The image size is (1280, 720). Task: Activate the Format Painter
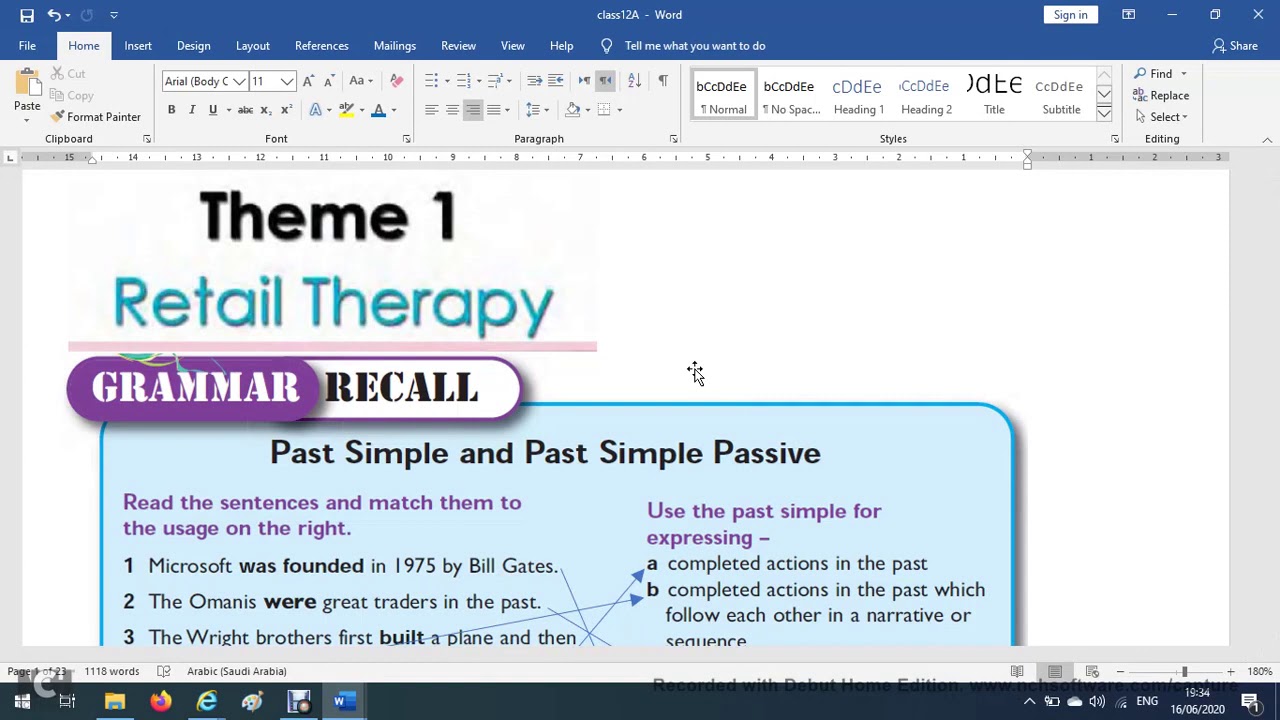coord(96,117)
